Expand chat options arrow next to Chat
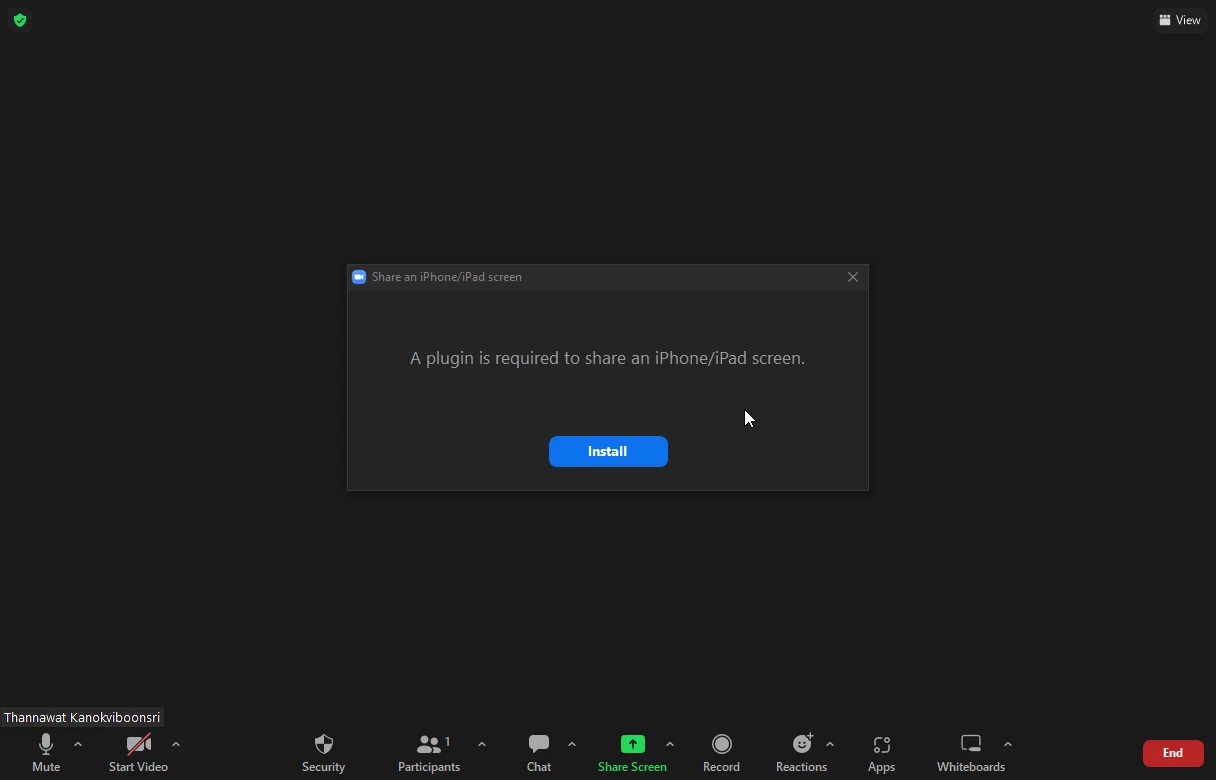This screenshot has width=1216, height=780. pos(572,745)
